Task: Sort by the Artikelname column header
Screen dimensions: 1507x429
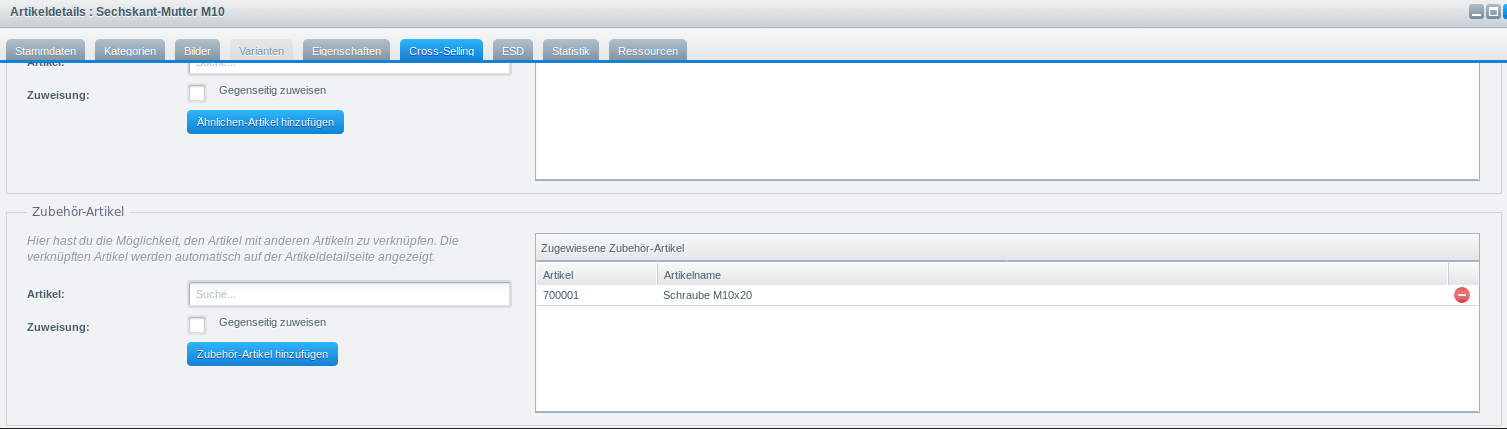Action: click(1052, 274)
